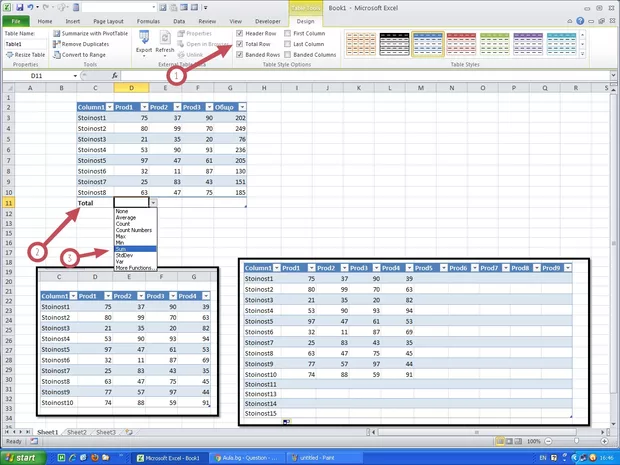Click Resize Table
620x465 pixels.
(x=28, y=55)
